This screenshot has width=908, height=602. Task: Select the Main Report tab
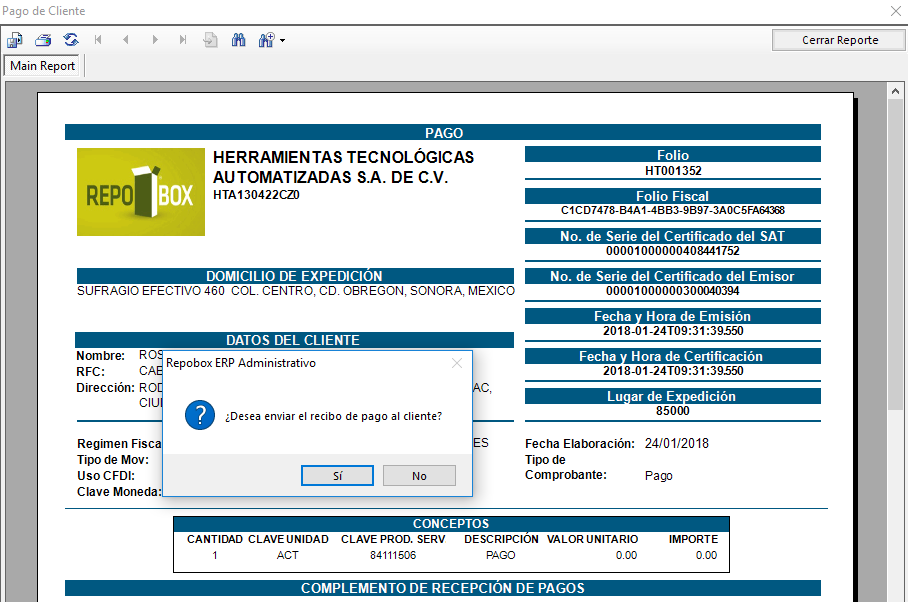(x=43, y=66)
